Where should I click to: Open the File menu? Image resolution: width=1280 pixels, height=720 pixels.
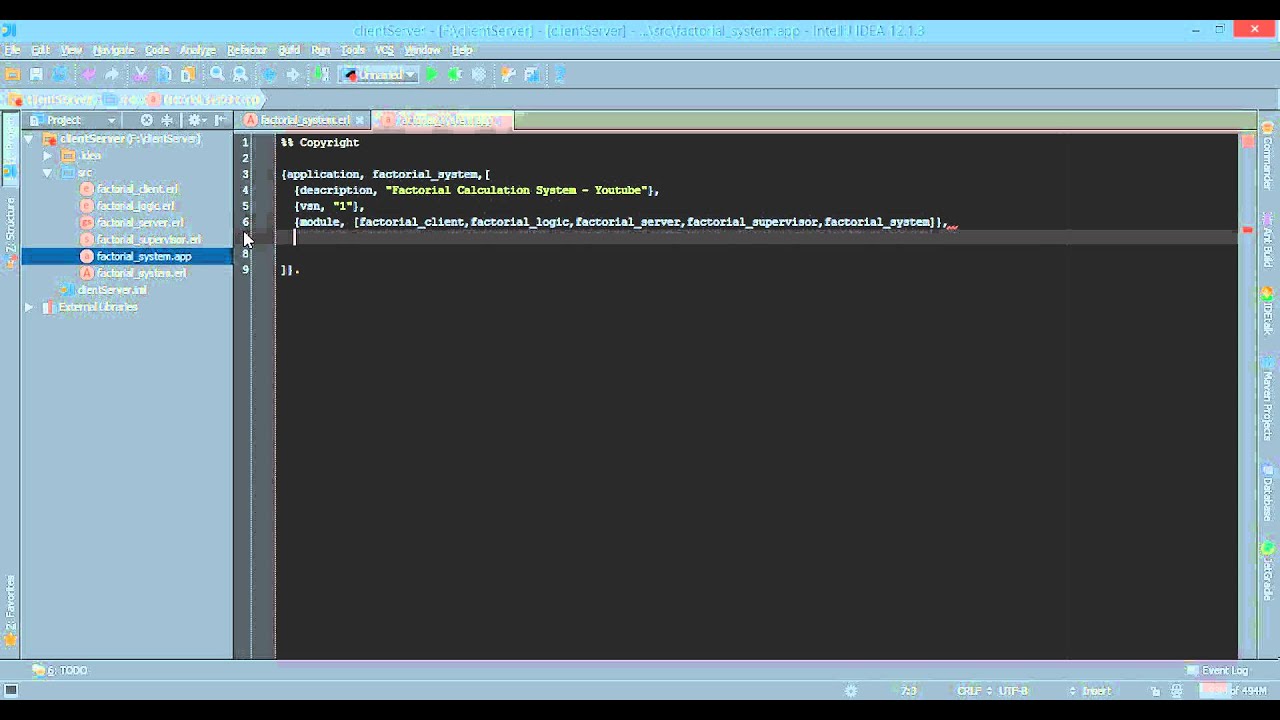(x=12, y=50)
